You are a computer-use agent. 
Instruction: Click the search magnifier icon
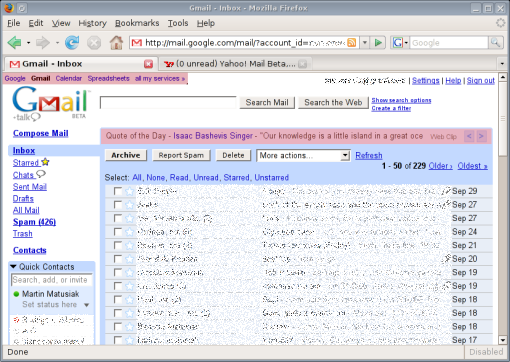[495, 42]
